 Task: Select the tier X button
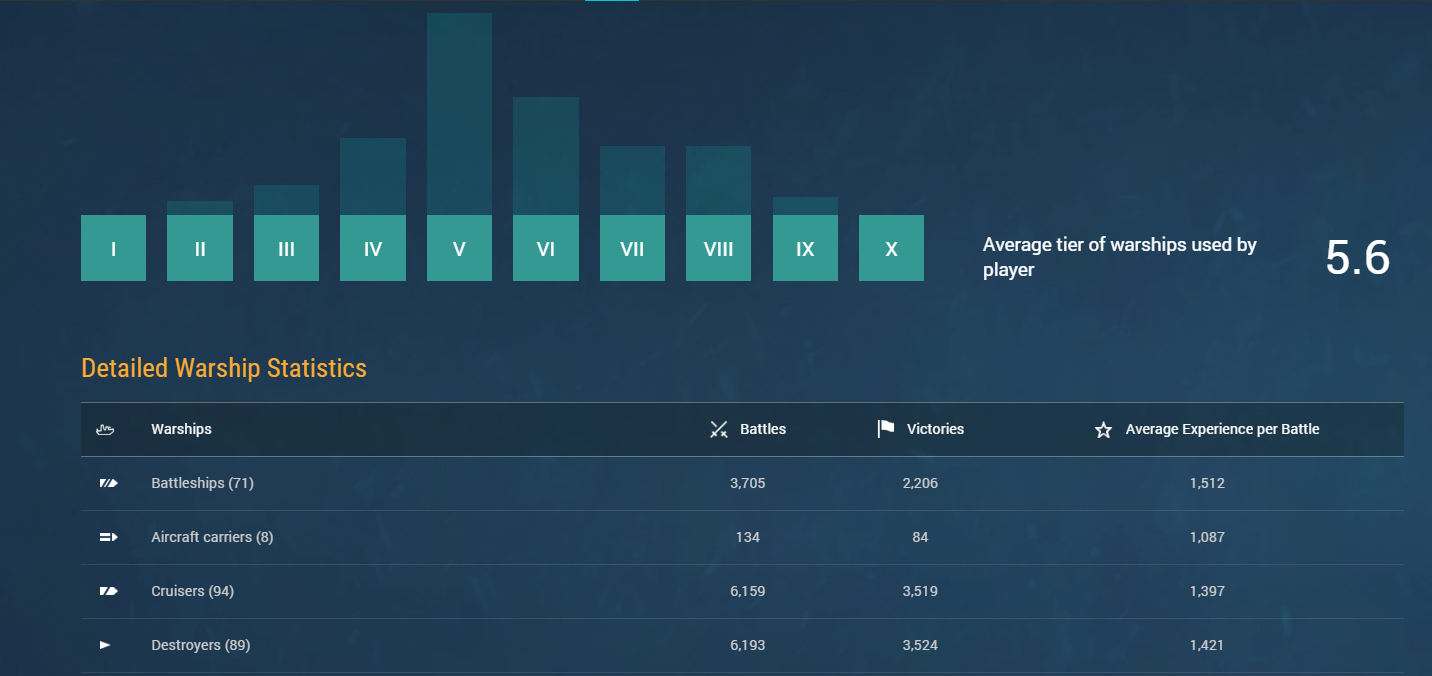coord(891,248)
